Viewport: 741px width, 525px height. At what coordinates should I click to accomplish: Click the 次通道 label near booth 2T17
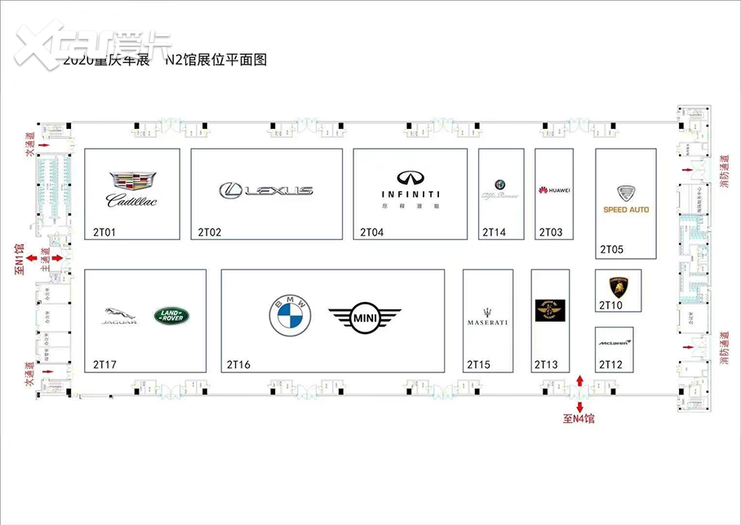(x=30, y=374)
